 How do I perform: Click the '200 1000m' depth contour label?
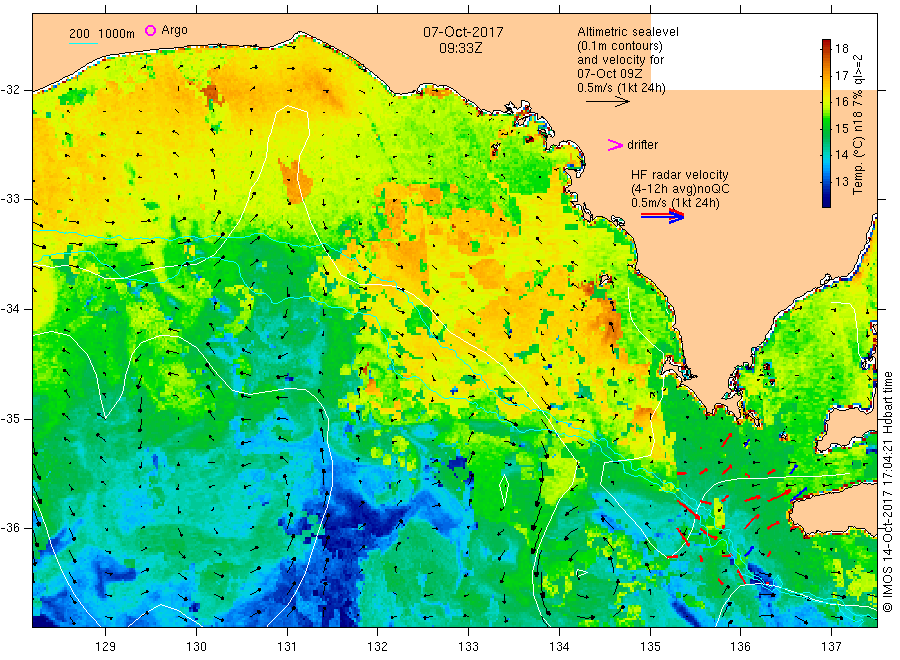[x=102, y=34]
